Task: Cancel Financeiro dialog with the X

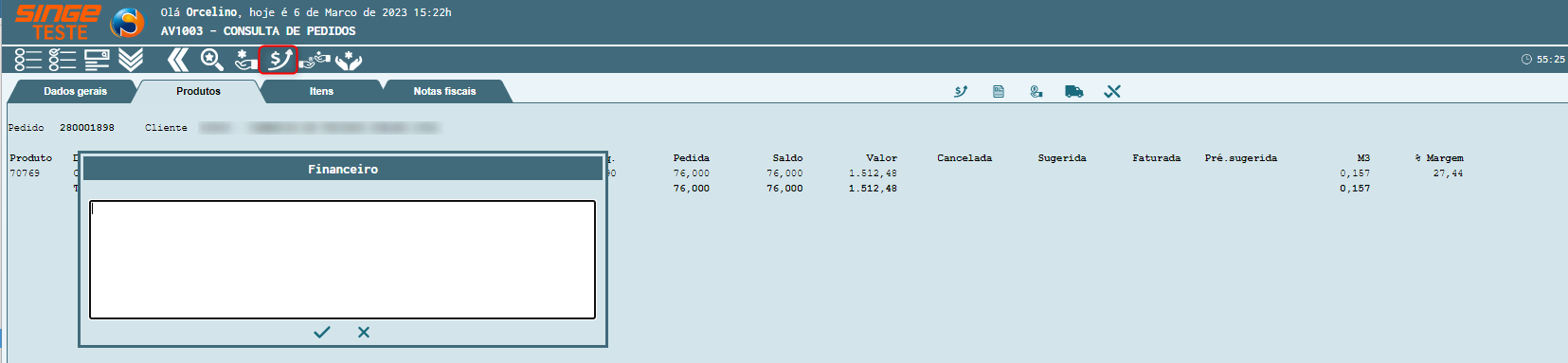Action: point(364,332)
